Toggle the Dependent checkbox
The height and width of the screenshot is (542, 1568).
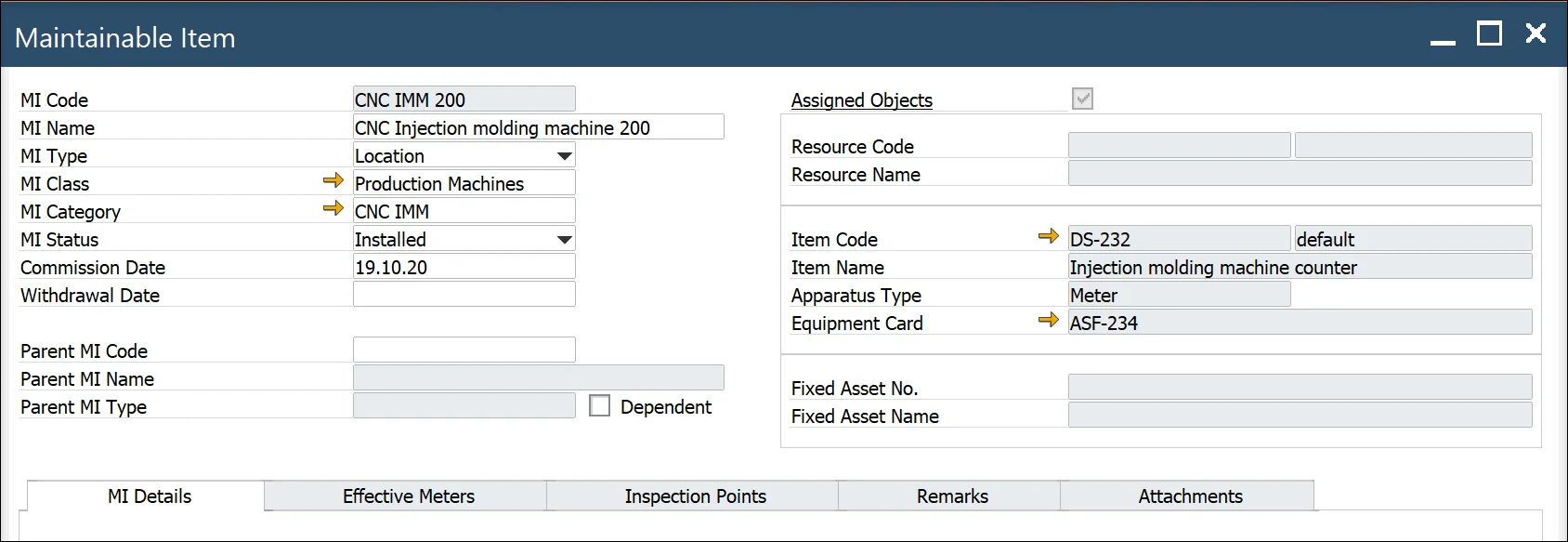tap(600, 406)
